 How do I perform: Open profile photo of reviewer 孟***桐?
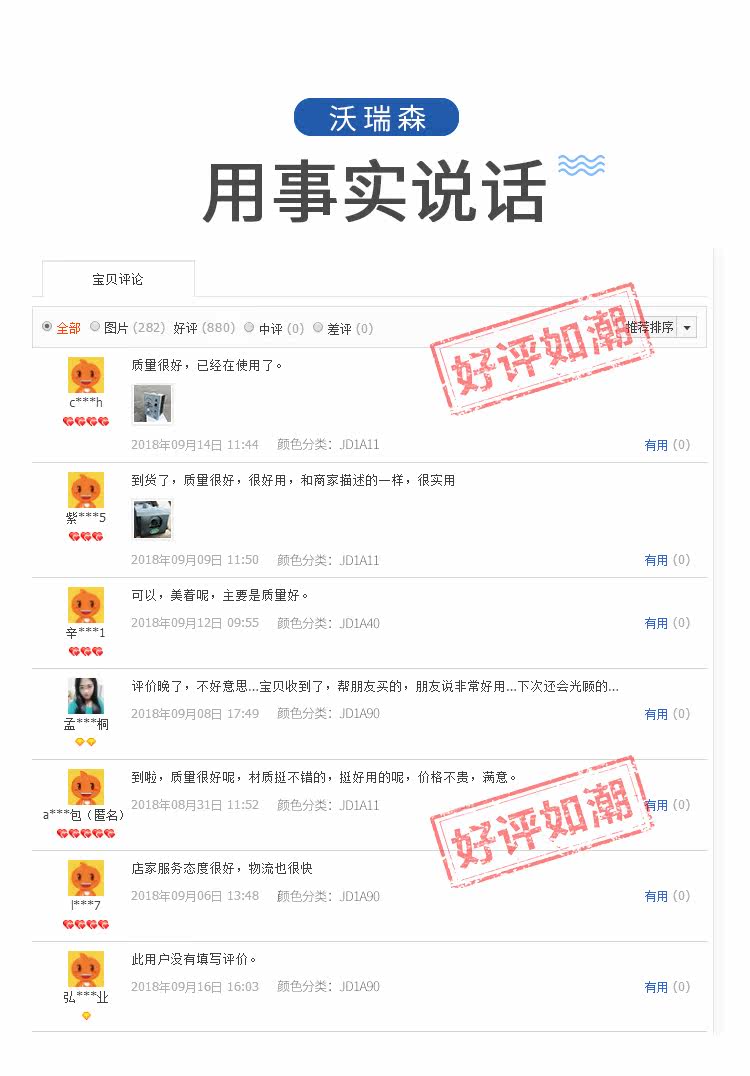pos(86,696)
